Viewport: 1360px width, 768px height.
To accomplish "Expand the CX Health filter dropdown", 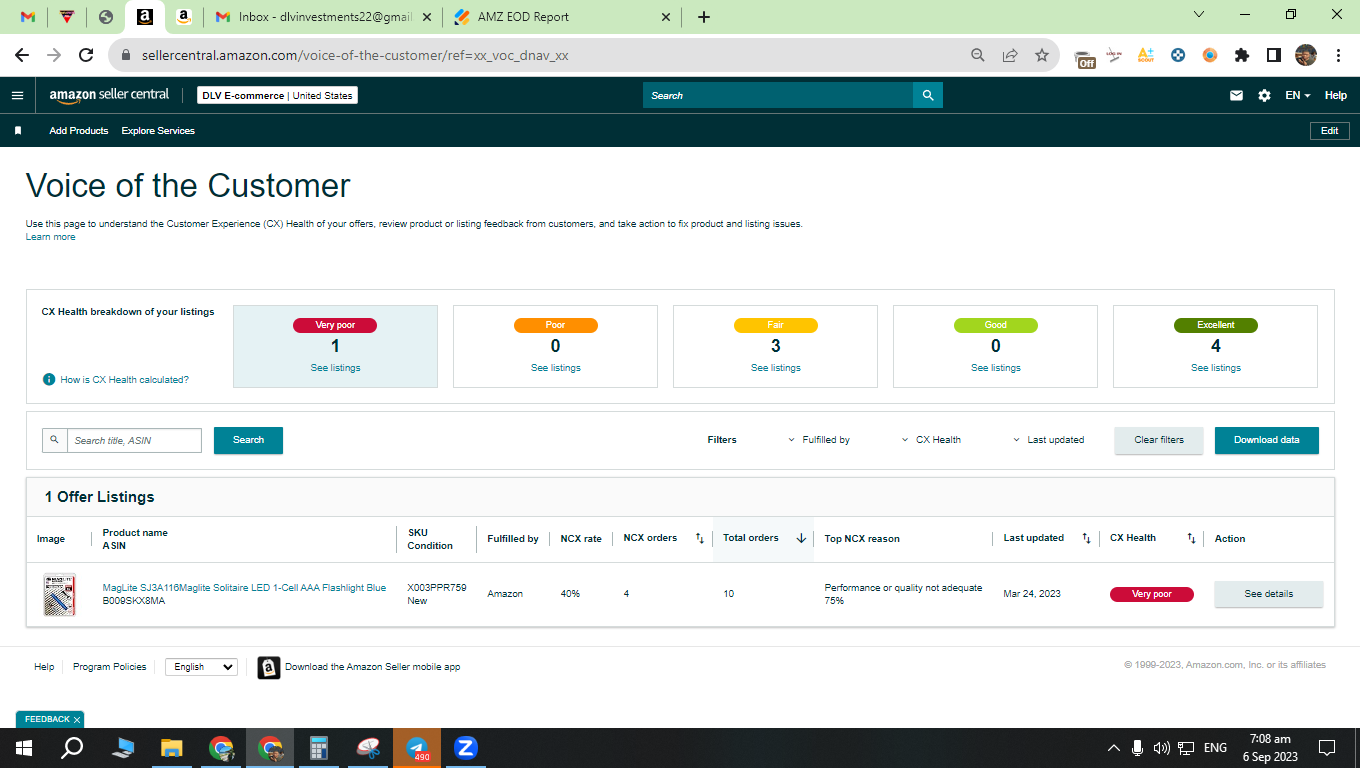I will tap(931, 440).
